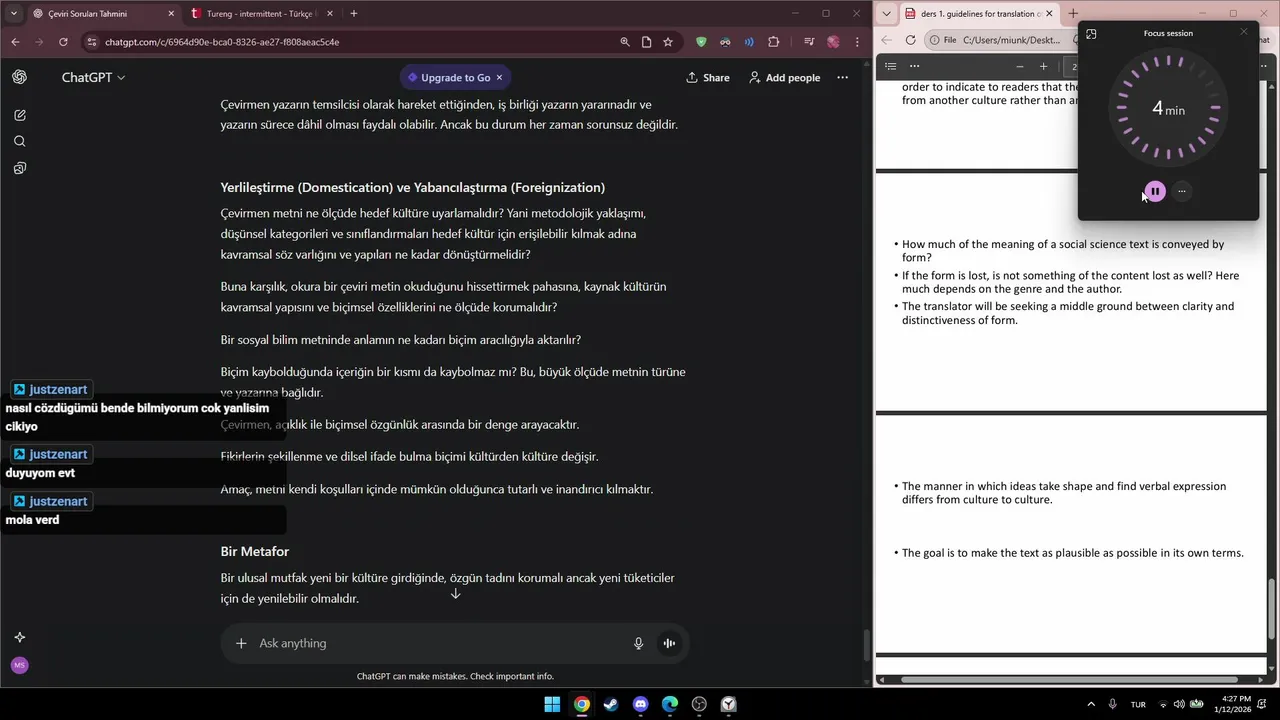
Task: Open Focus session more options
Action: click(1182, 191)
